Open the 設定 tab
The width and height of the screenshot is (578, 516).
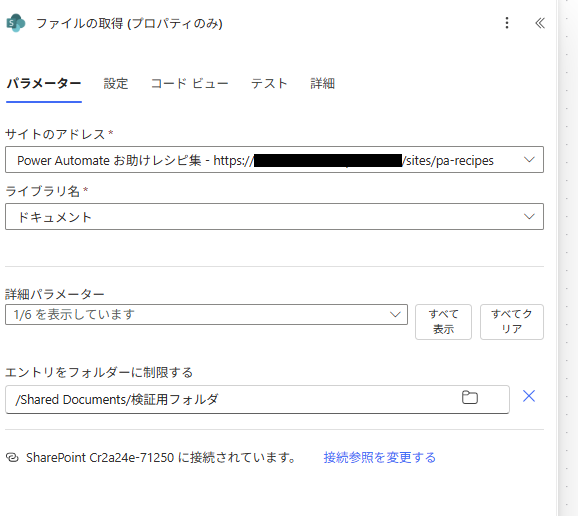point(116,84)
